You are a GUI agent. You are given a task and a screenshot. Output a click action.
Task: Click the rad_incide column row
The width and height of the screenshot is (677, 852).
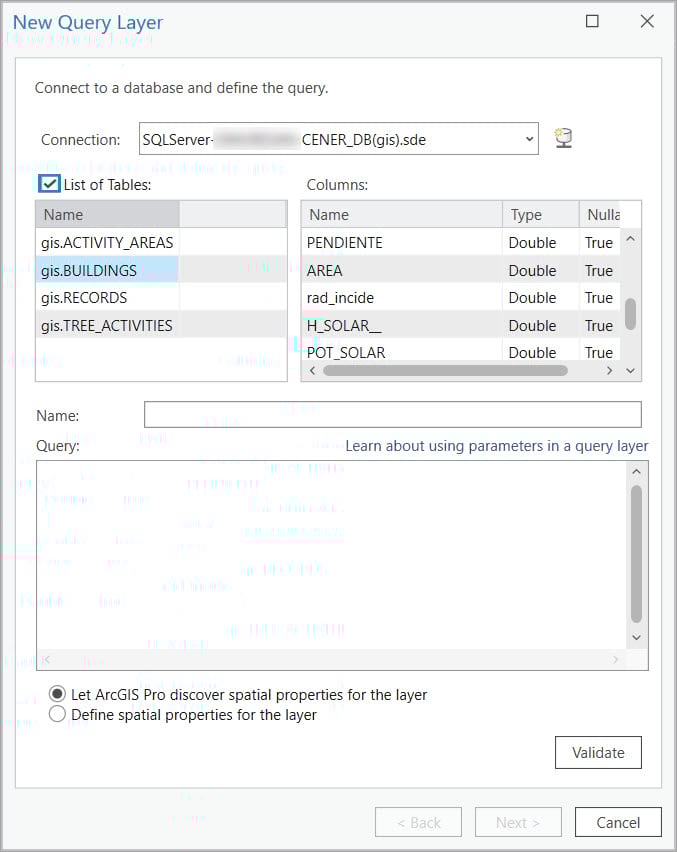[461, 298]
